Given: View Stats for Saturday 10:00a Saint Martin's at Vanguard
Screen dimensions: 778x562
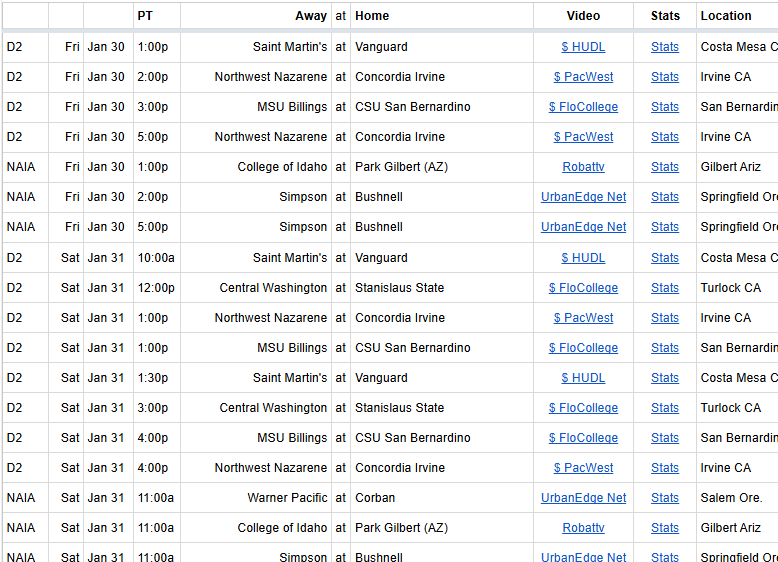Looking at the screenshot, I should [x=665, y=258].
